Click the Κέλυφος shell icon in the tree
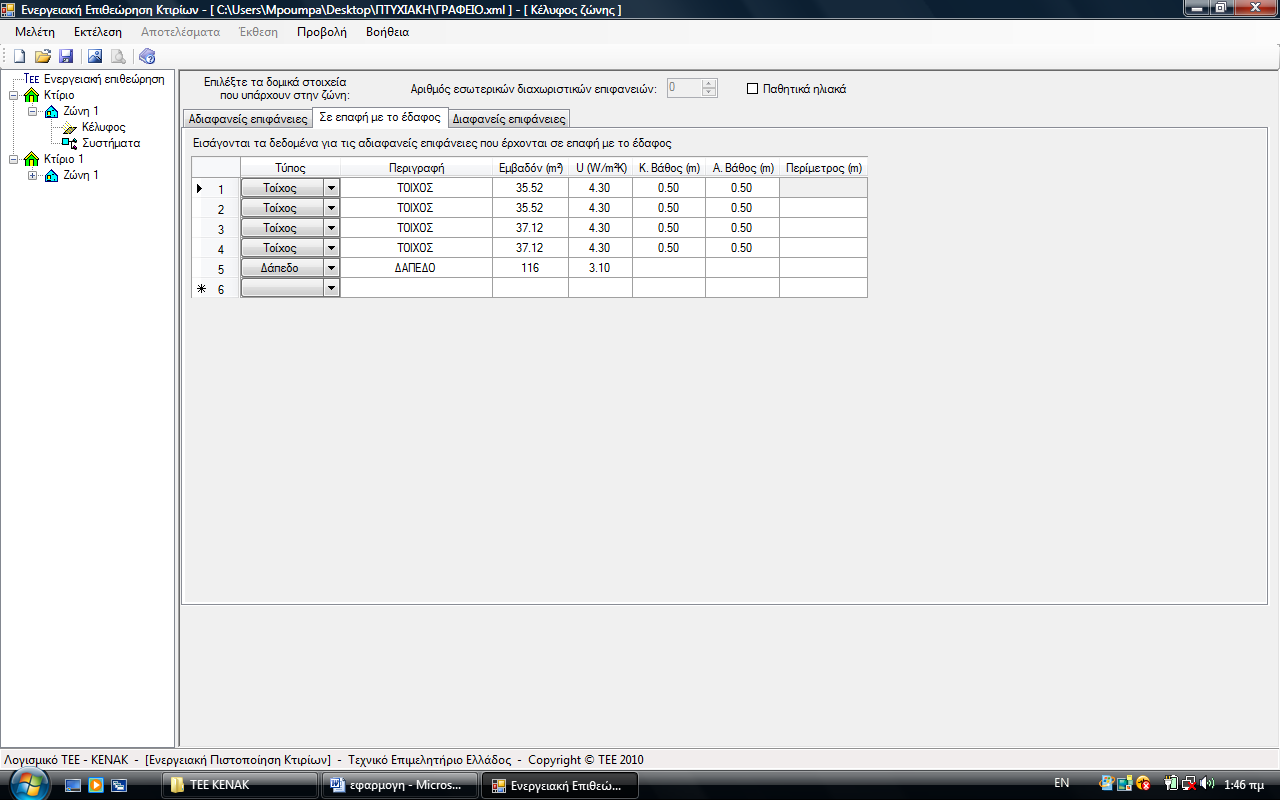1280x800 pixels. [69, 127]
